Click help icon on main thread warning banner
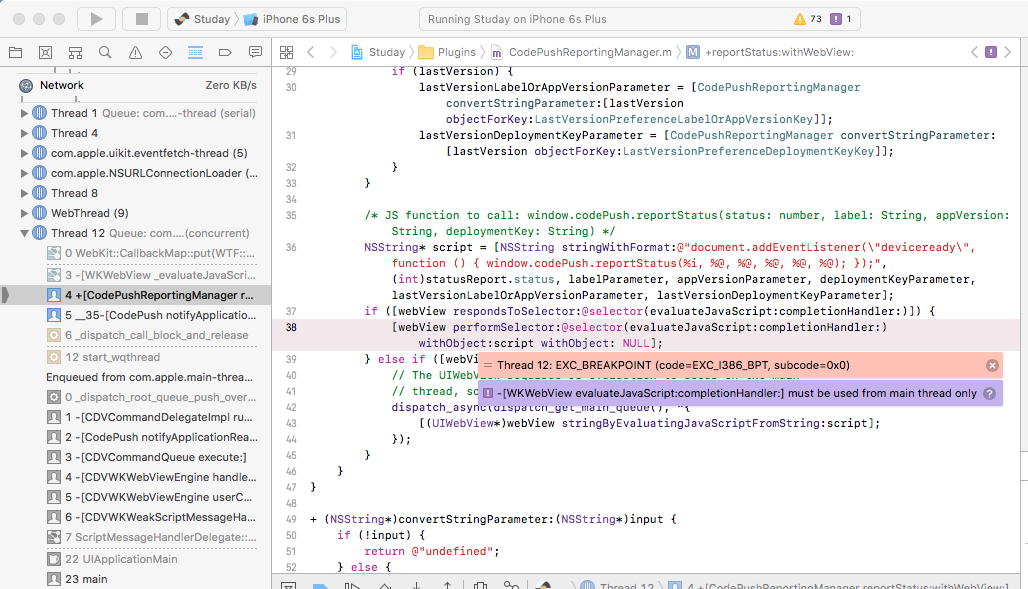This screenshot has width=1028, height=589. click(x=989, y=394)
